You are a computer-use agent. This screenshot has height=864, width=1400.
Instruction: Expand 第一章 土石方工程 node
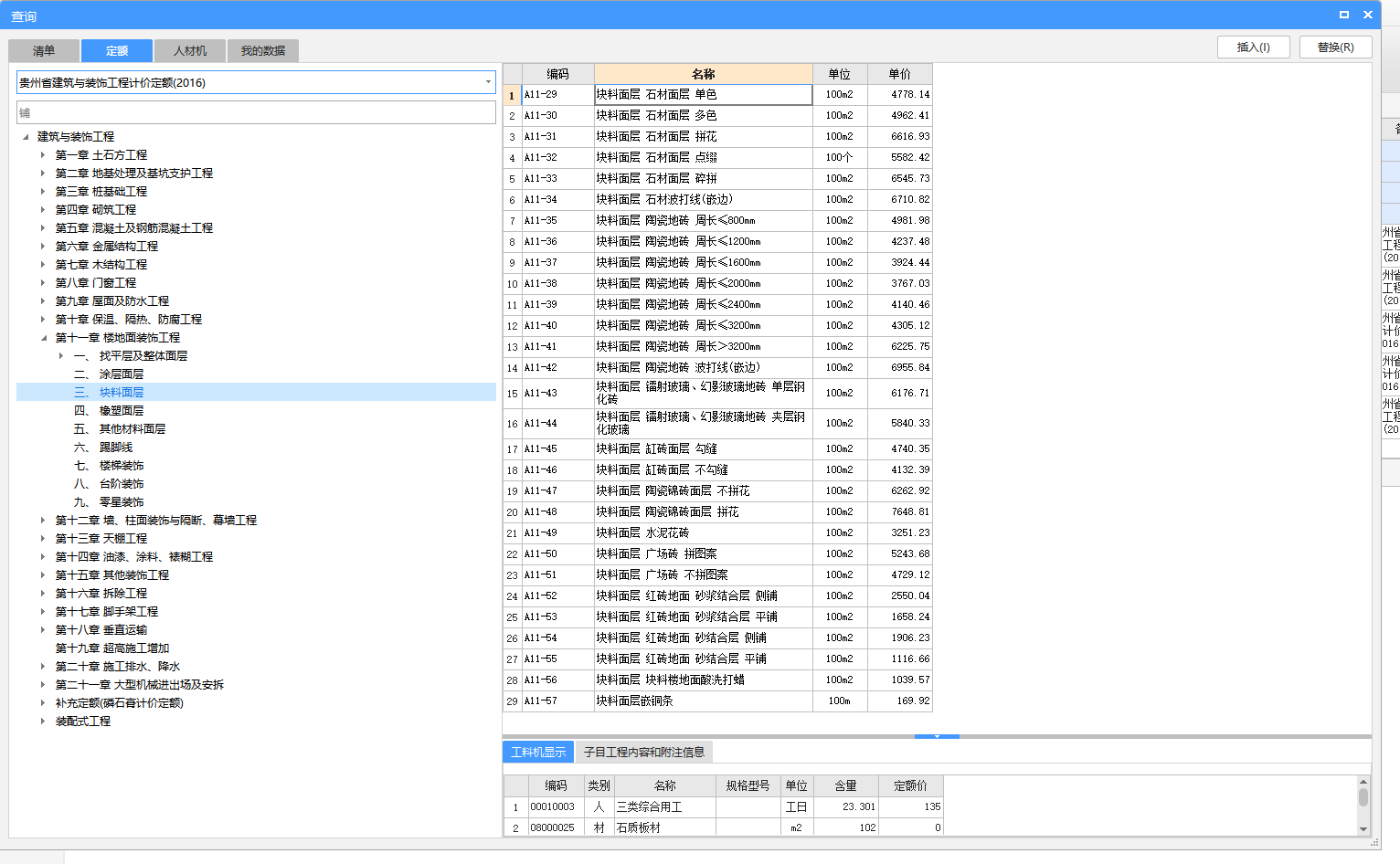pyautogui.click(x=43, y=155)
